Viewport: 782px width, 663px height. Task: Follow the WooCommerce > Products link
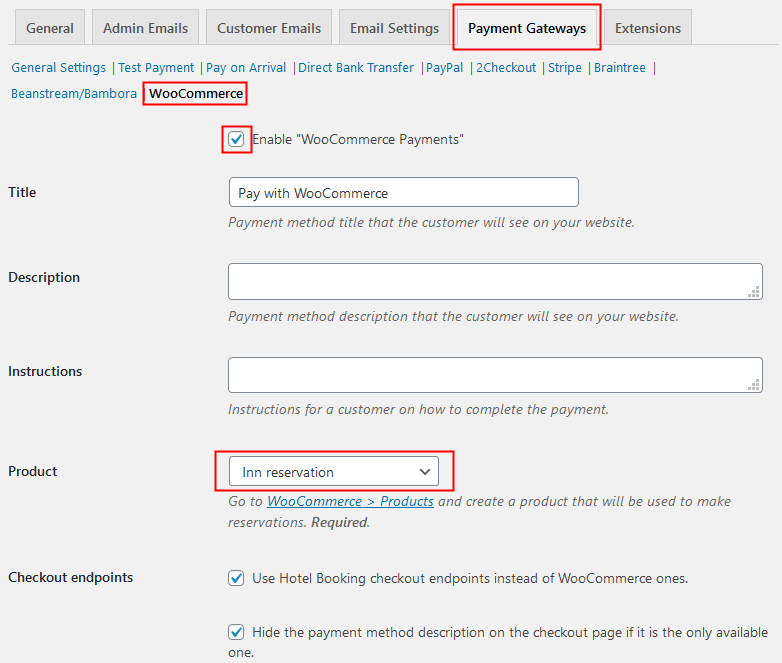point(350,501)
